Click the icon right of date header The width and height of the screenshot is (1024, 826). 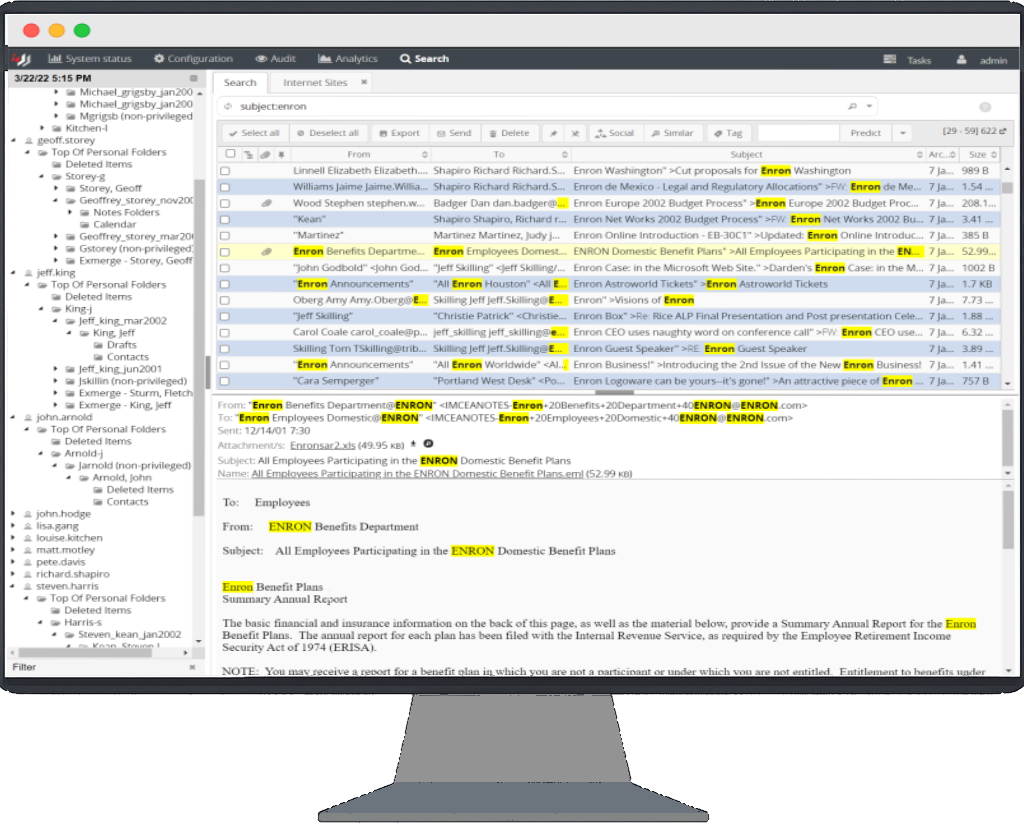coord(193,78)
